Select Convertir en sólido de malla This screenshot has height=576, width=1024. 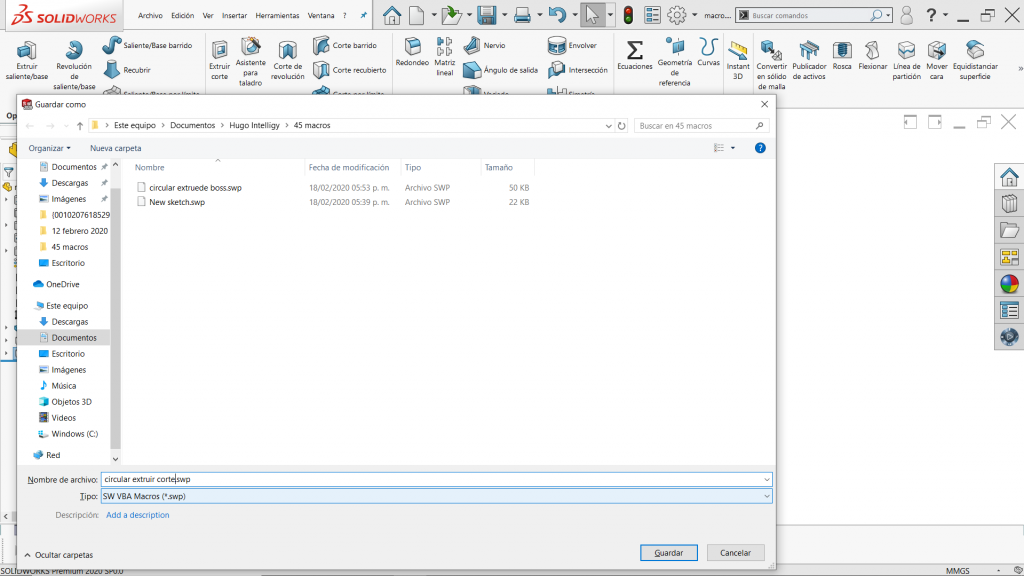click(x=771, y=65)
